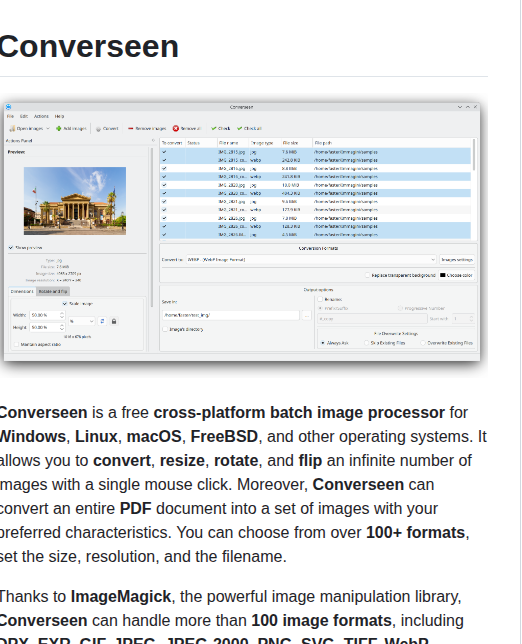Open the dropdown arrow beside Open images
The height and width of the screenshot is (644, 522).
[x=48, y=129]
